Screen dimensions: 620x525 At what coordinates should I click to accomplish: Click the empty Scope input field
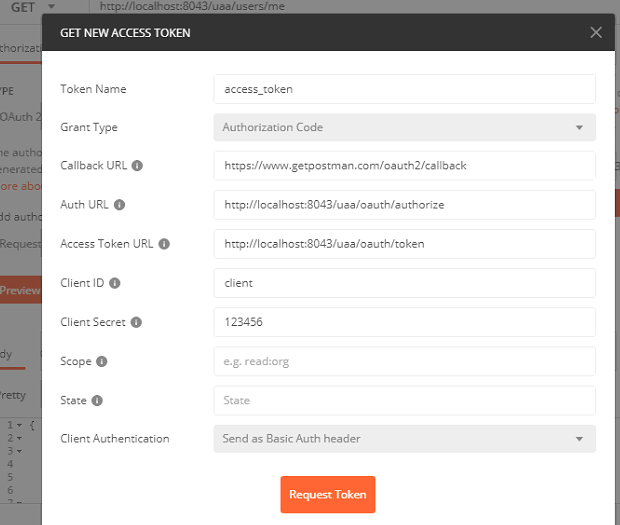coord(404,361)
